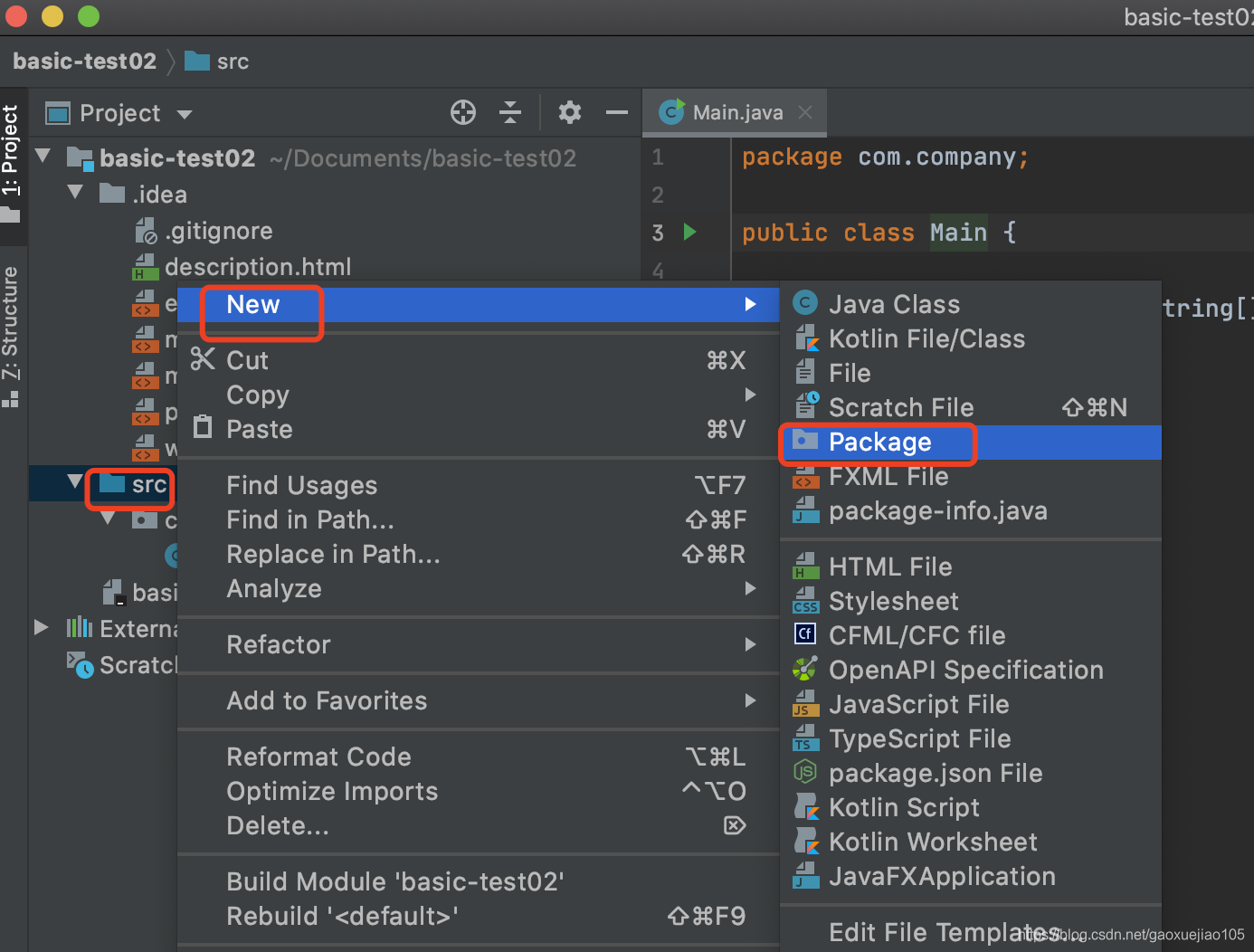Open Edit File Templates...
Viewport: 1254px width, 952px height.
tap(971, 932)
